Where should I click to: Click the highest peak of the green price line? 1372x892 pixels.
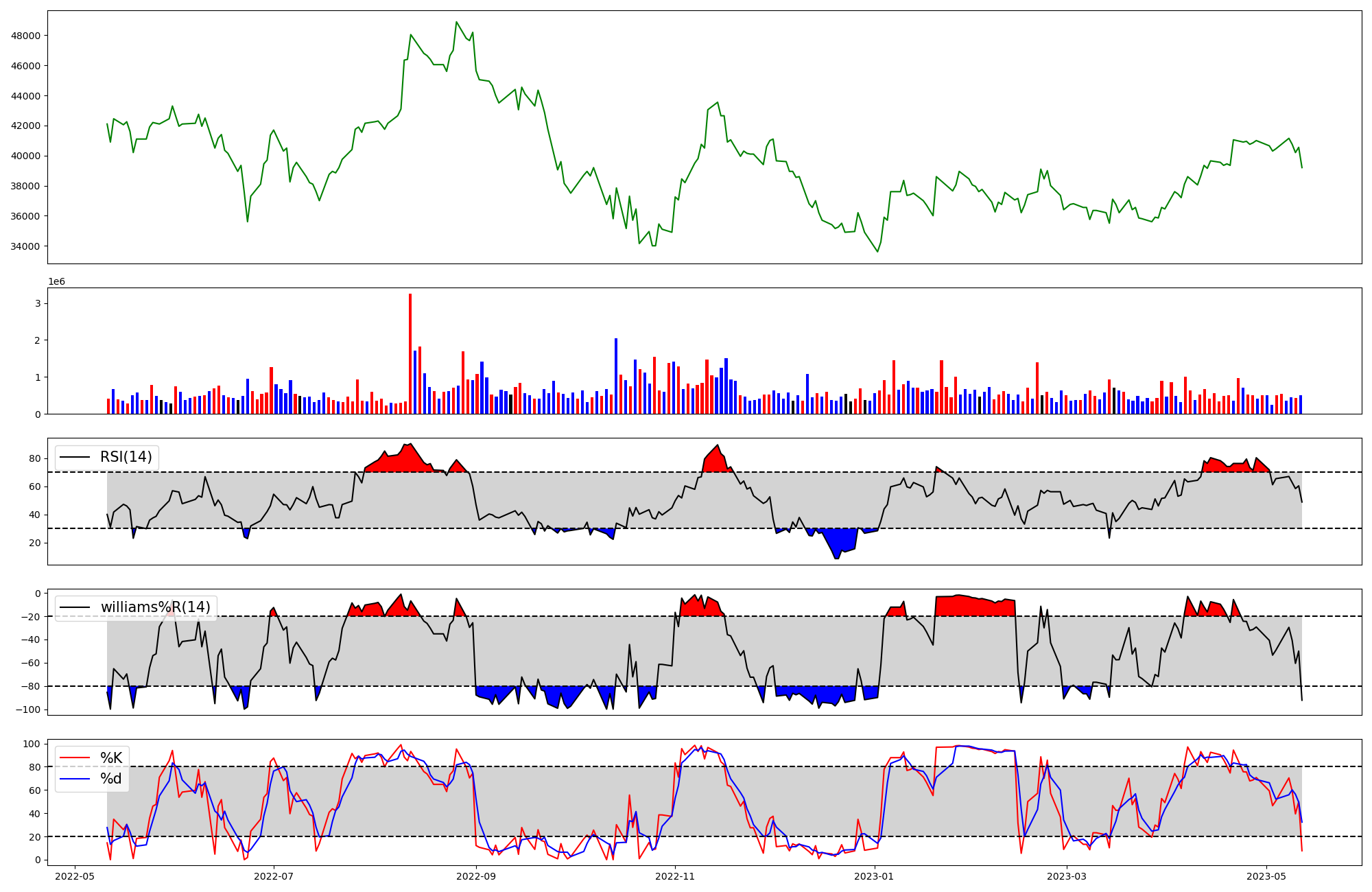click(457, 23)
